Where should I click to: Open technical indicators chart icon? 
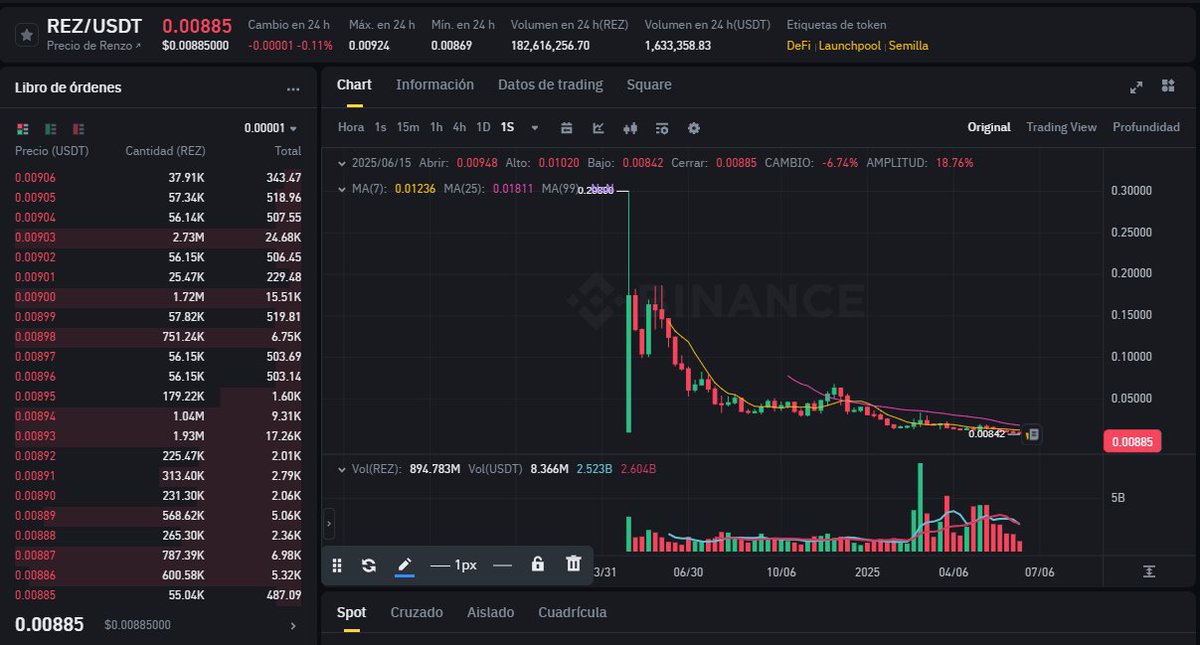[x=598, y=128]
